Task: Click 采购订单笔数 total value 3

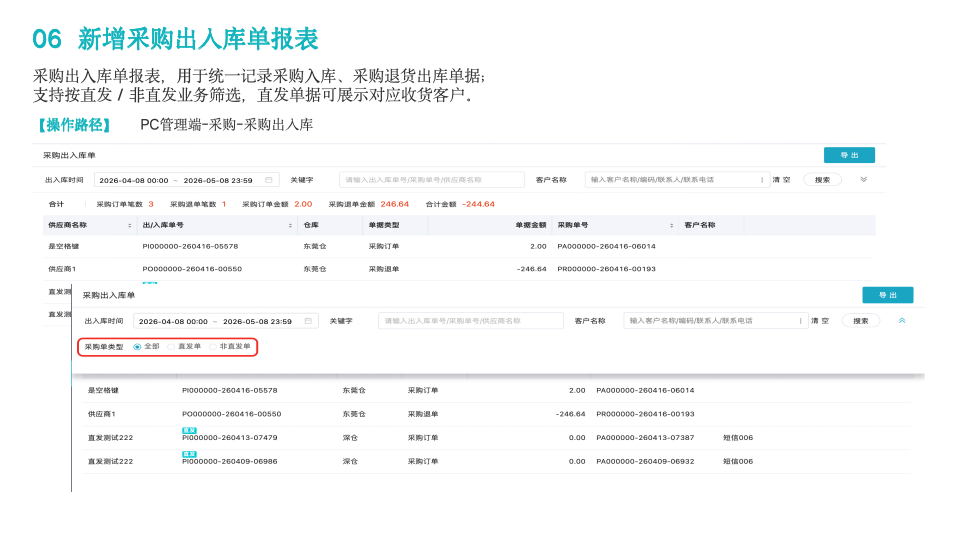Action: click(151, 204)
